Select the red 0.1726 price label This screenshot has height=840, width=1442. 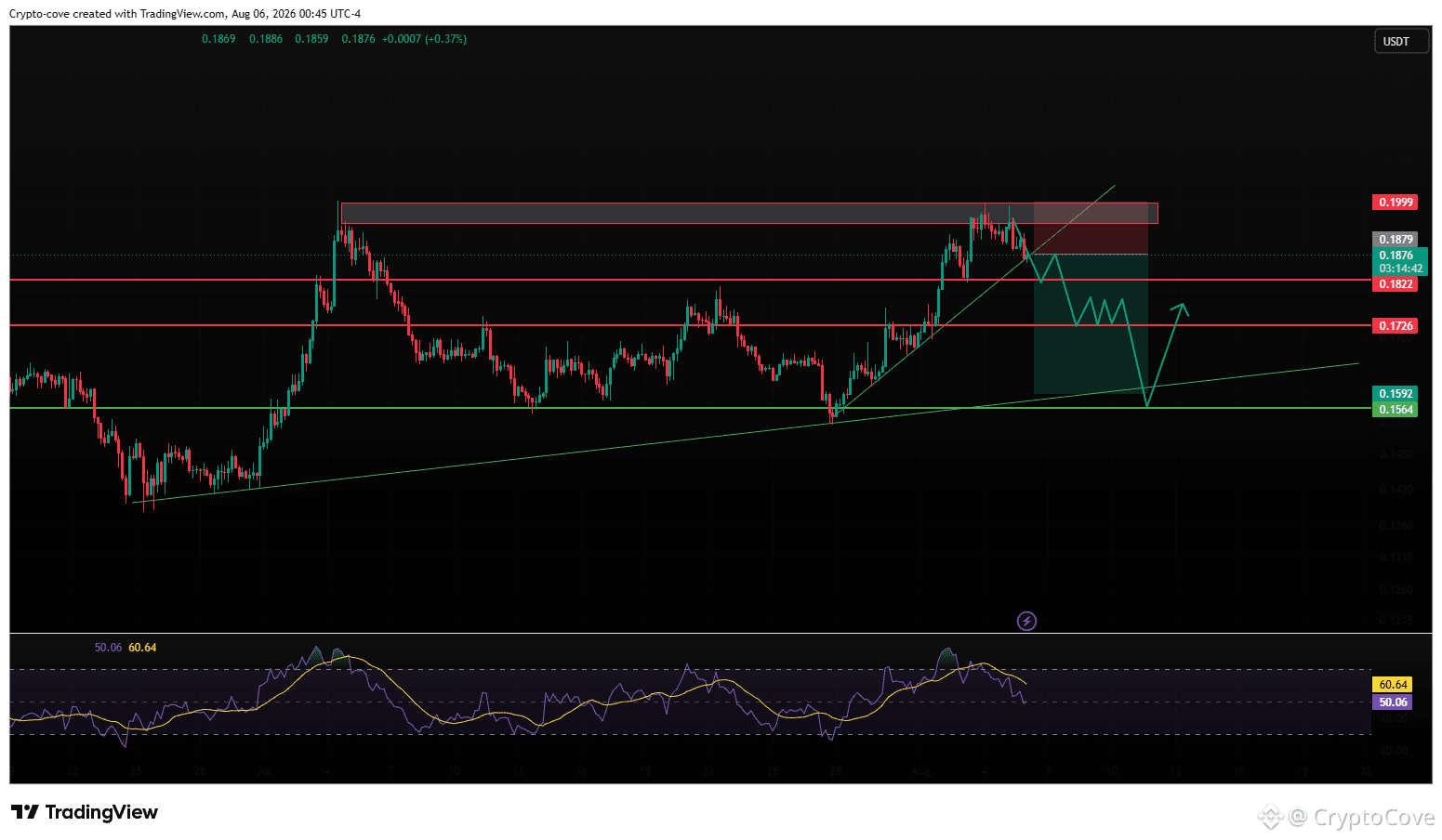point(1395,326)
